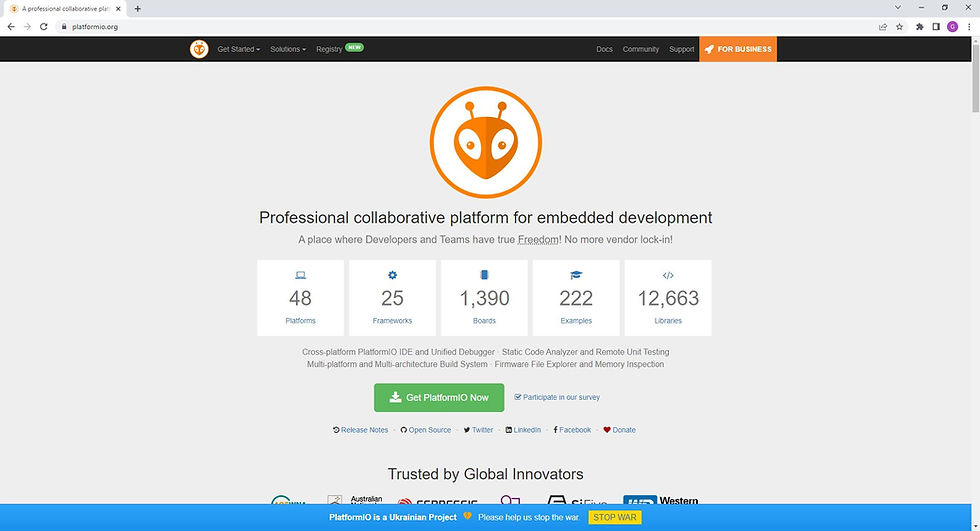Open a new tab with plus button
The width and height of the screenshot is (980, 531).
[138, 9]
